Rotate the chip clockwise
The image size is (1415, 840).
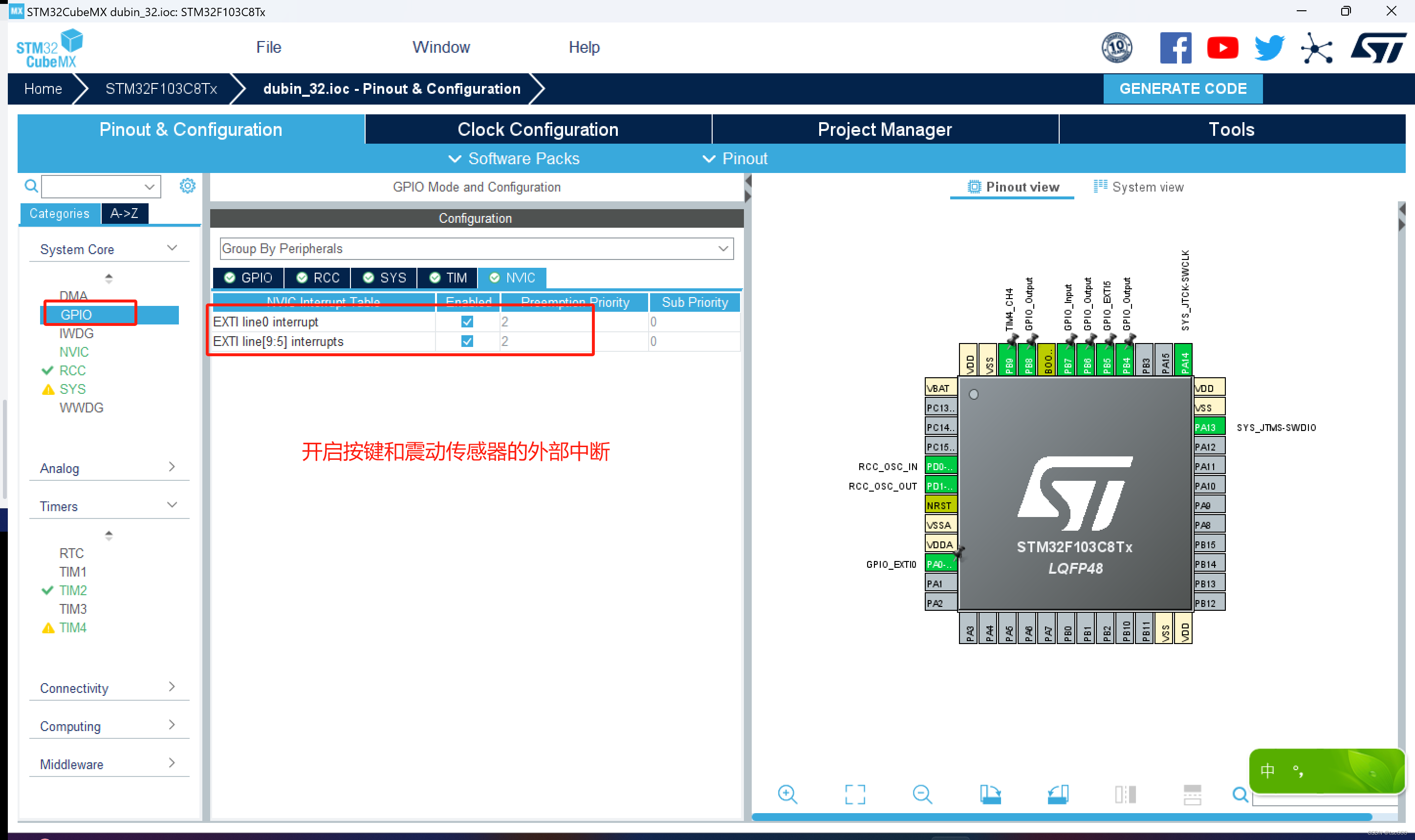point(990,794)
